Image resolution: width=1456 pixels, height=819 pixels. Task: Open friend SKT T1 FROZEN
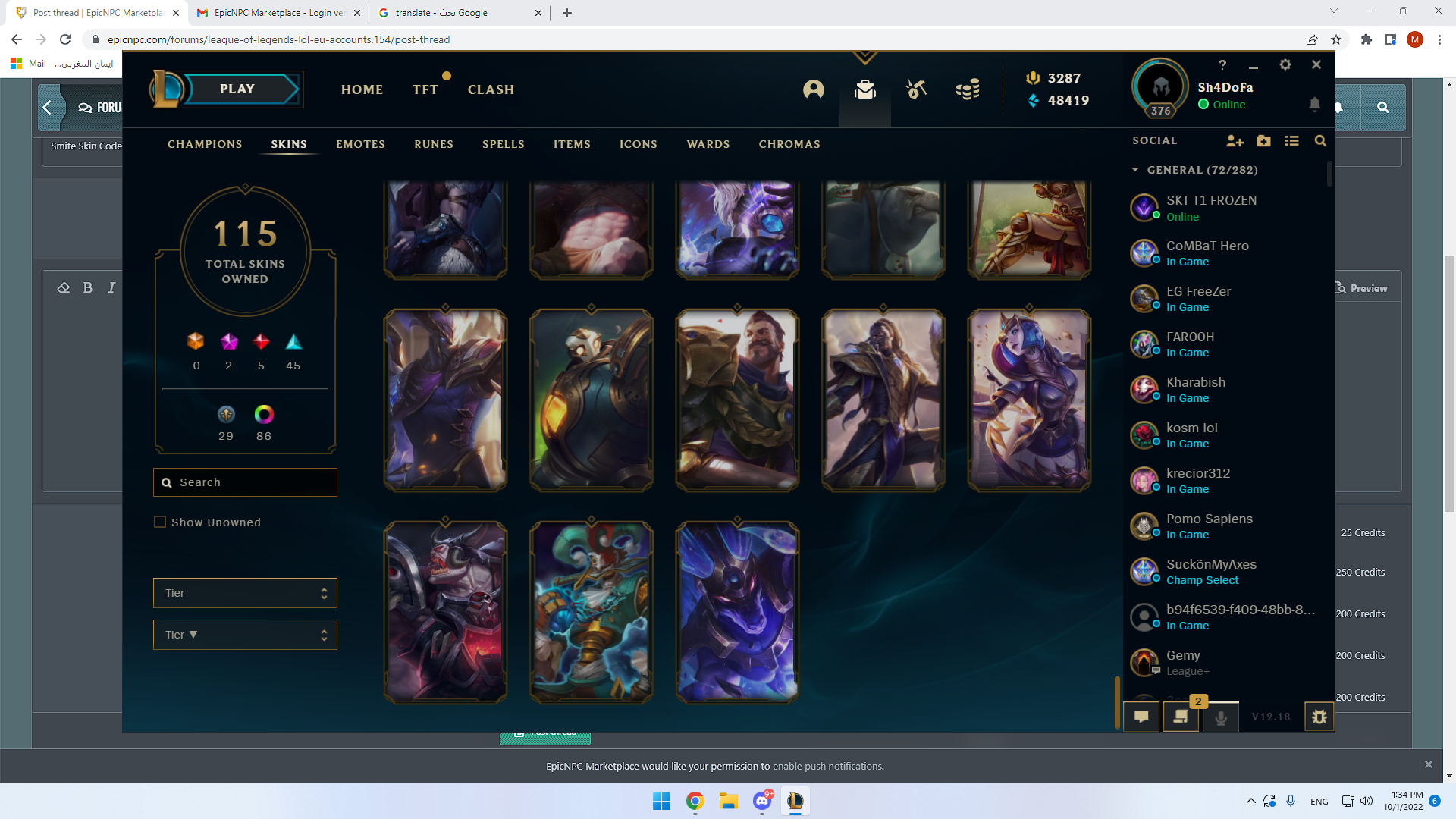1225,208
